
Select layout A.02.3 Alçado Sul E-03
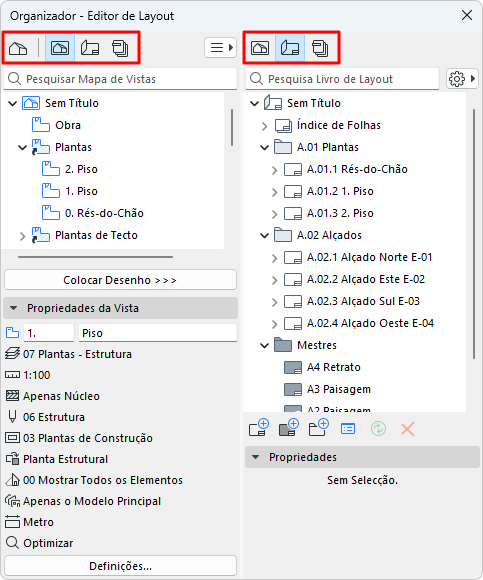(x=352, y=301)
